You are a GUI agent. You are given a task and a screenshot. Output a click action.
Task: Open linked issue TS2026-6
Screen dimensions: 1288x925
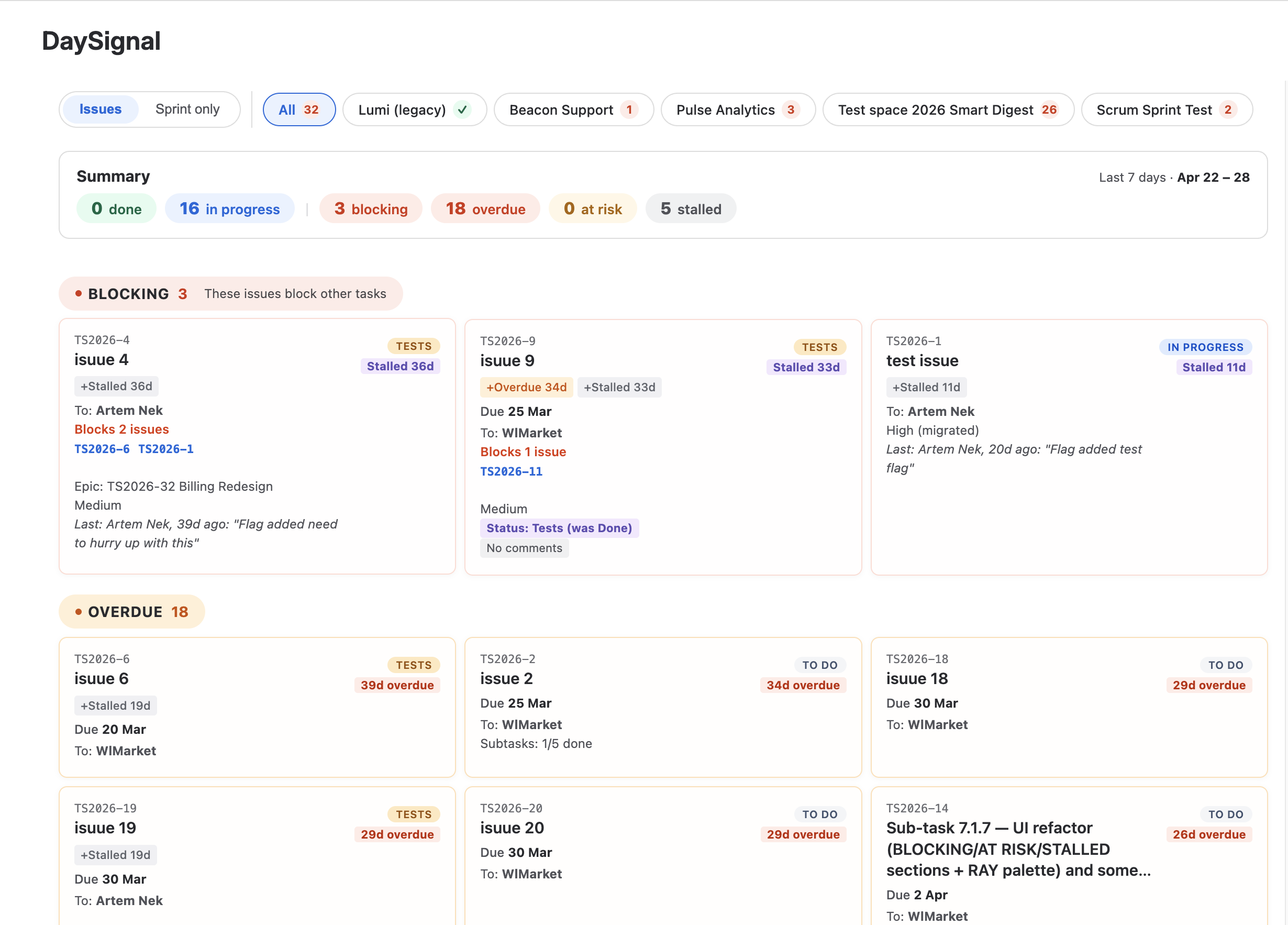pyautogui.click(x=102, y=449)
